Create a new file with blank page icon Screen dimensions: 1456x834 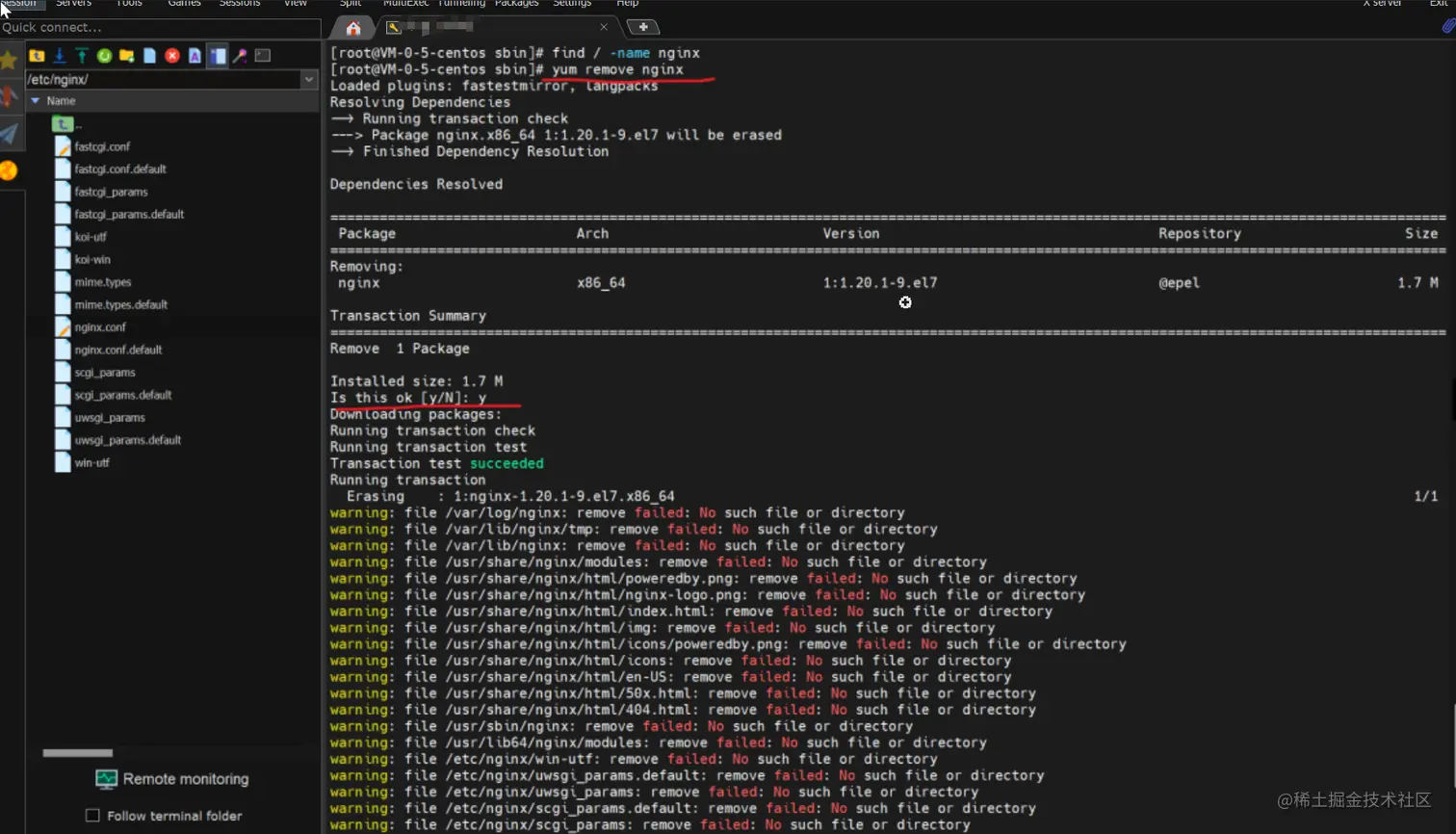point(149,56)
